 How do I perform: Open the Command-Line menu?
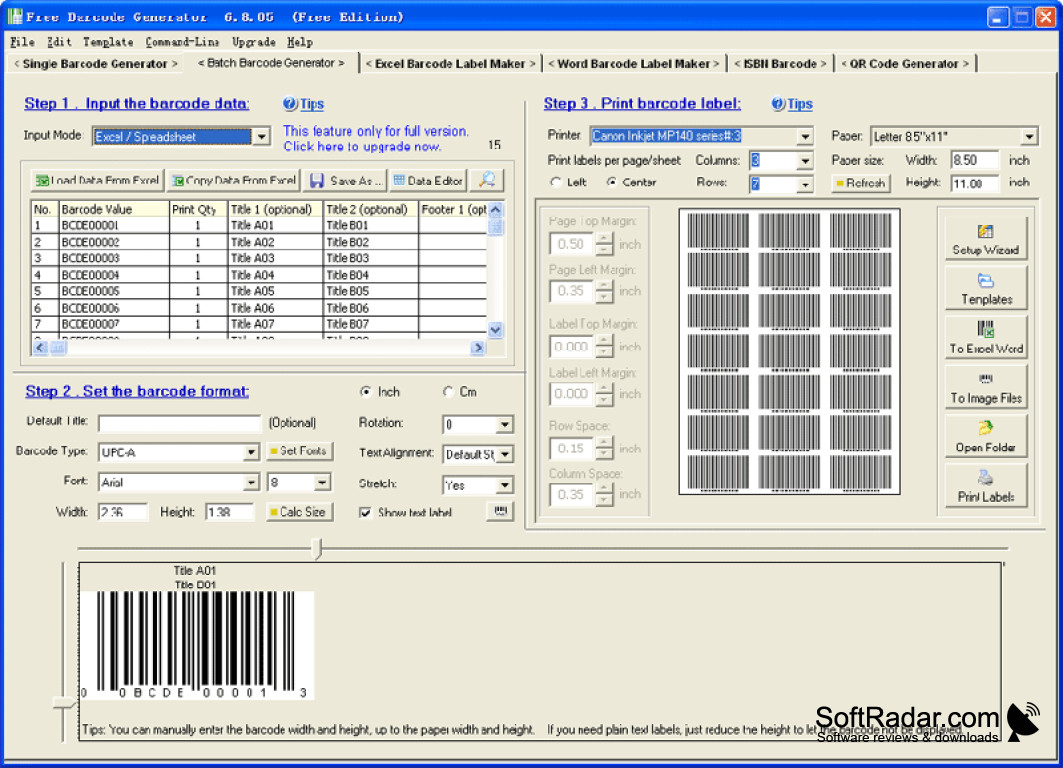click(x=182, y=42)
